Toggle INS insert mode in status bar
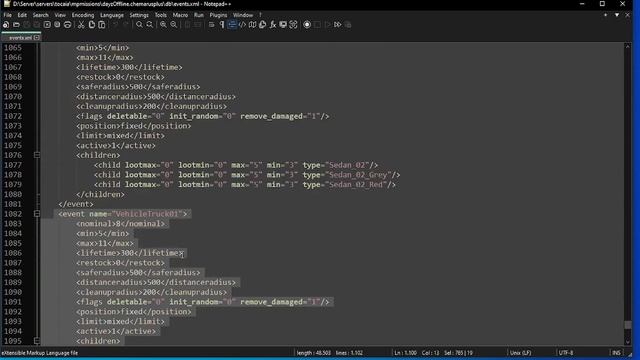The image size is (640, 360). (616, 353)
